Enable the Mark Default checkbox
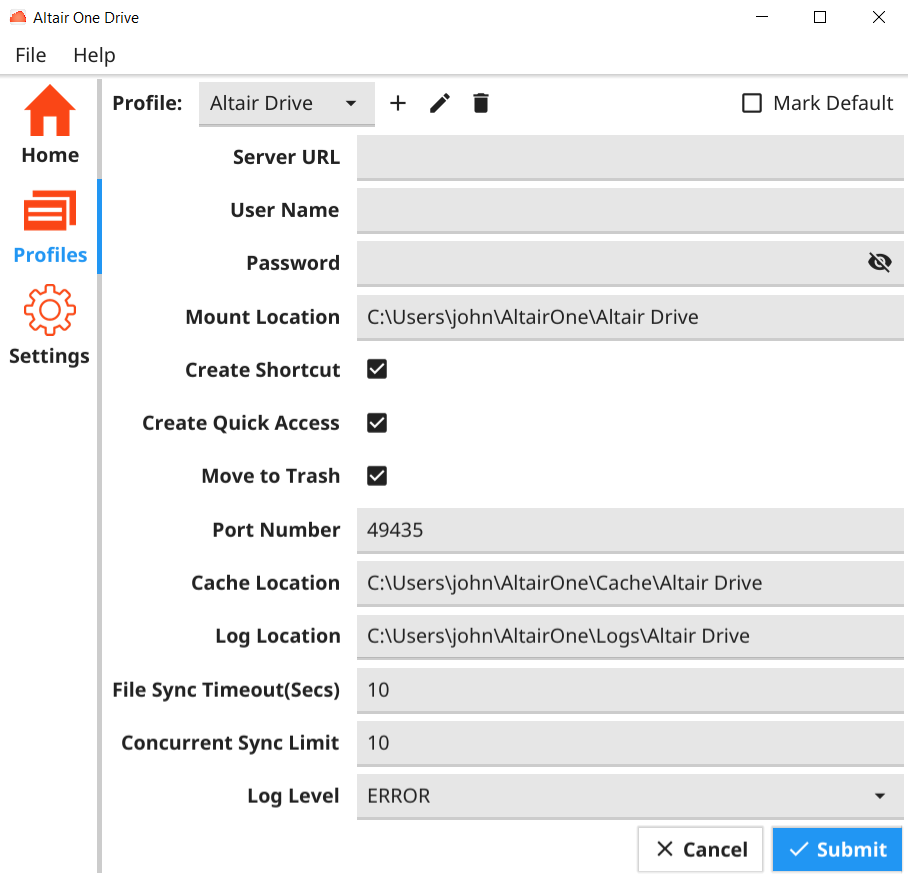The image size is (908, 877). point(752,103)
